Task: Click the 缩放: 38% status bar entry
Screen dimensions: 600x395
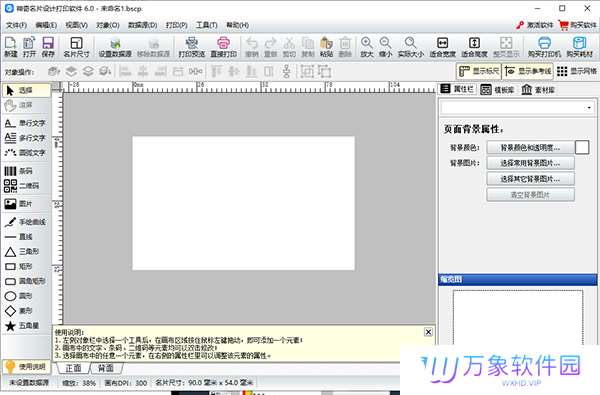Action: click(x=79, y=383)
